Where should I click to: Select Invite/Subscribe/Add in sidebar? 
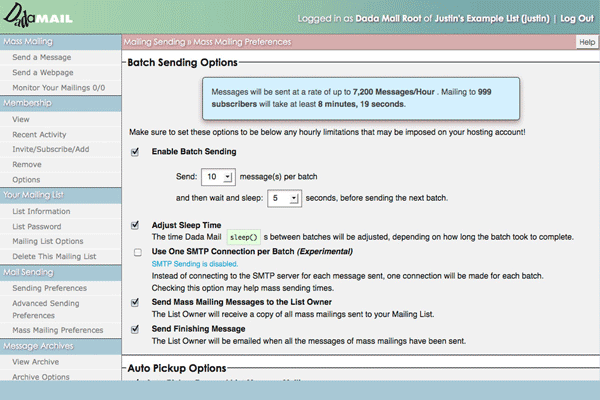pyautogui.click(x=48, y=148)
